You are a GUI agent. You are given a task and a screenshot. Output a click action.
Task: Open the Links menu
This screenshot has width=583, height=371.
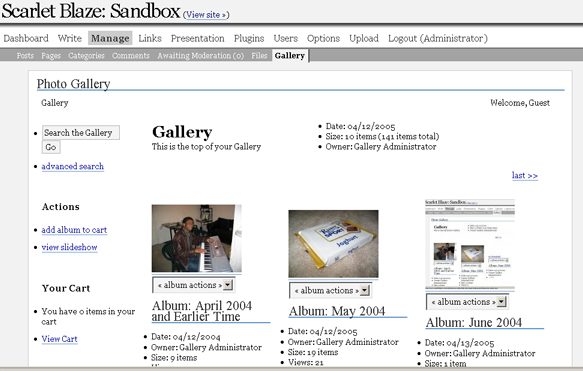(150, 38)
